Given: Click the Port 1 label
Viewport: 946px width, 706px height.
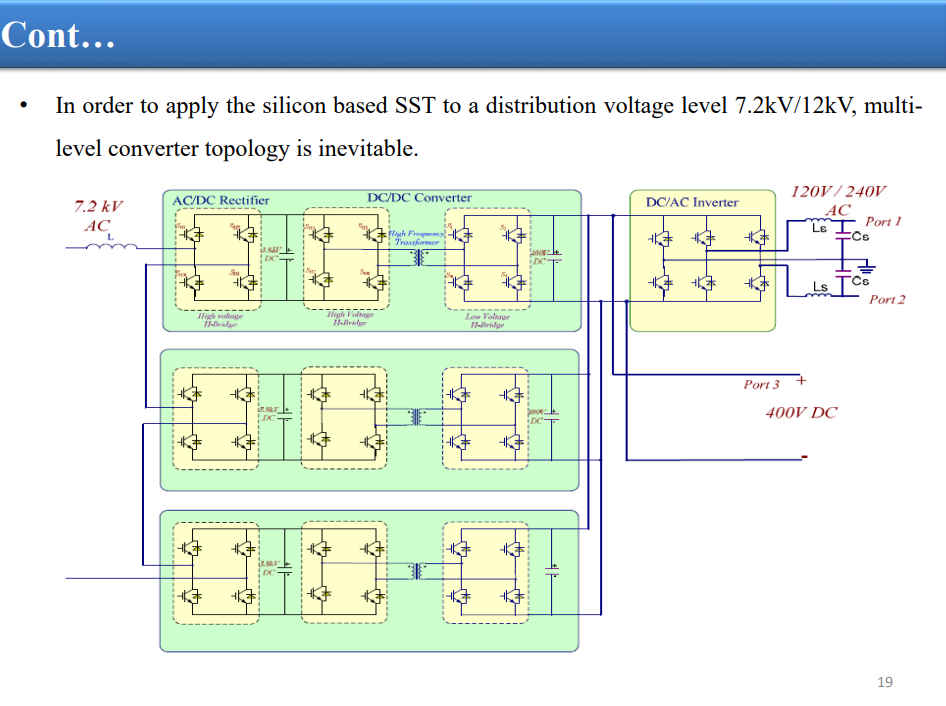Looking at the screenshot, I should coord(883,221).
